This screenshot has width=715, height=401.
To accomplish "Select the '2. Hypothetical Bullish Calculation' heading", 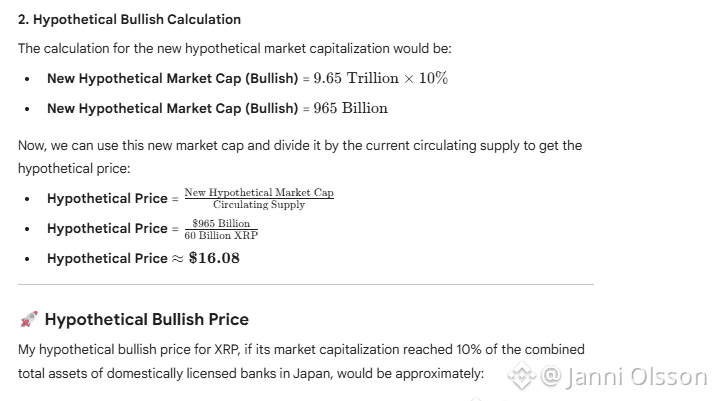I will [x=129, y=19].
